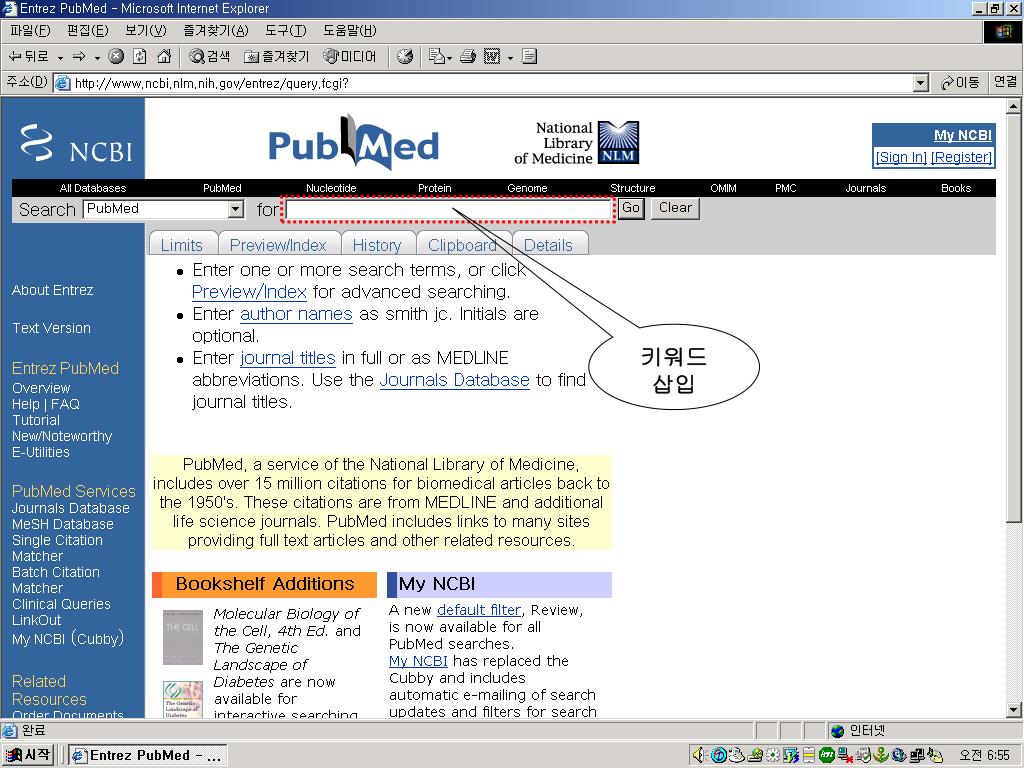Screen dimensions: 1024x768
Task: Switch to the Limits tab
Action: point(182,245)
